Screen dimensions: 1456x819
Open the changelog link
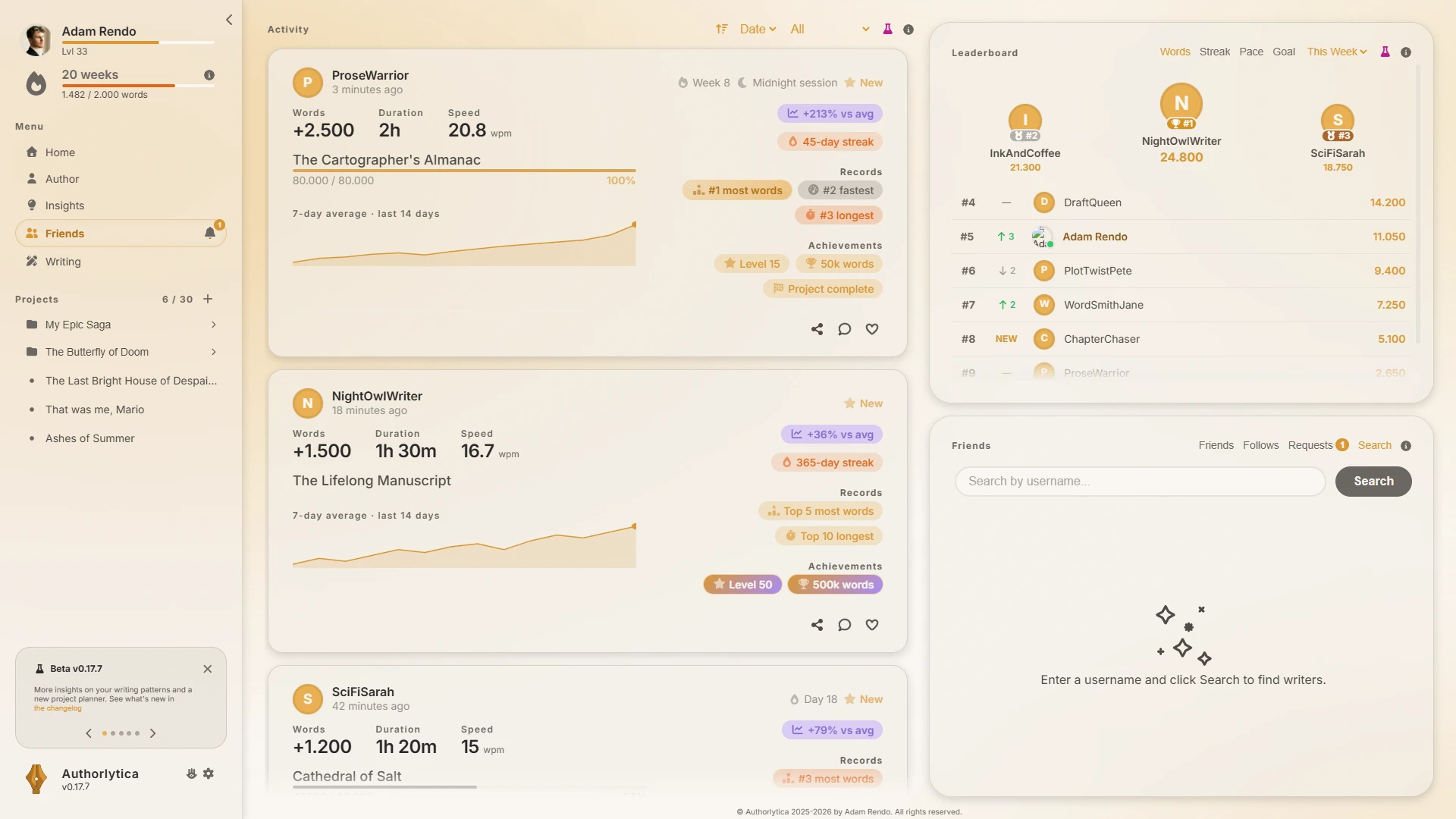58,708
